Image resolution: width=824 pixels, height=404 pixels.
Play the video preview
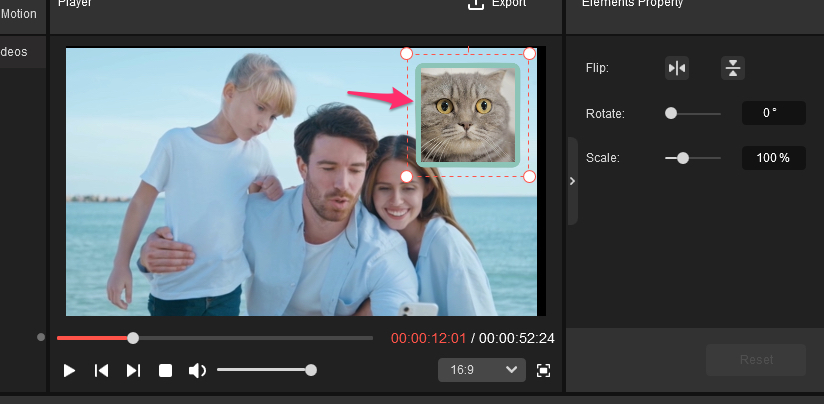pos(69,370)
